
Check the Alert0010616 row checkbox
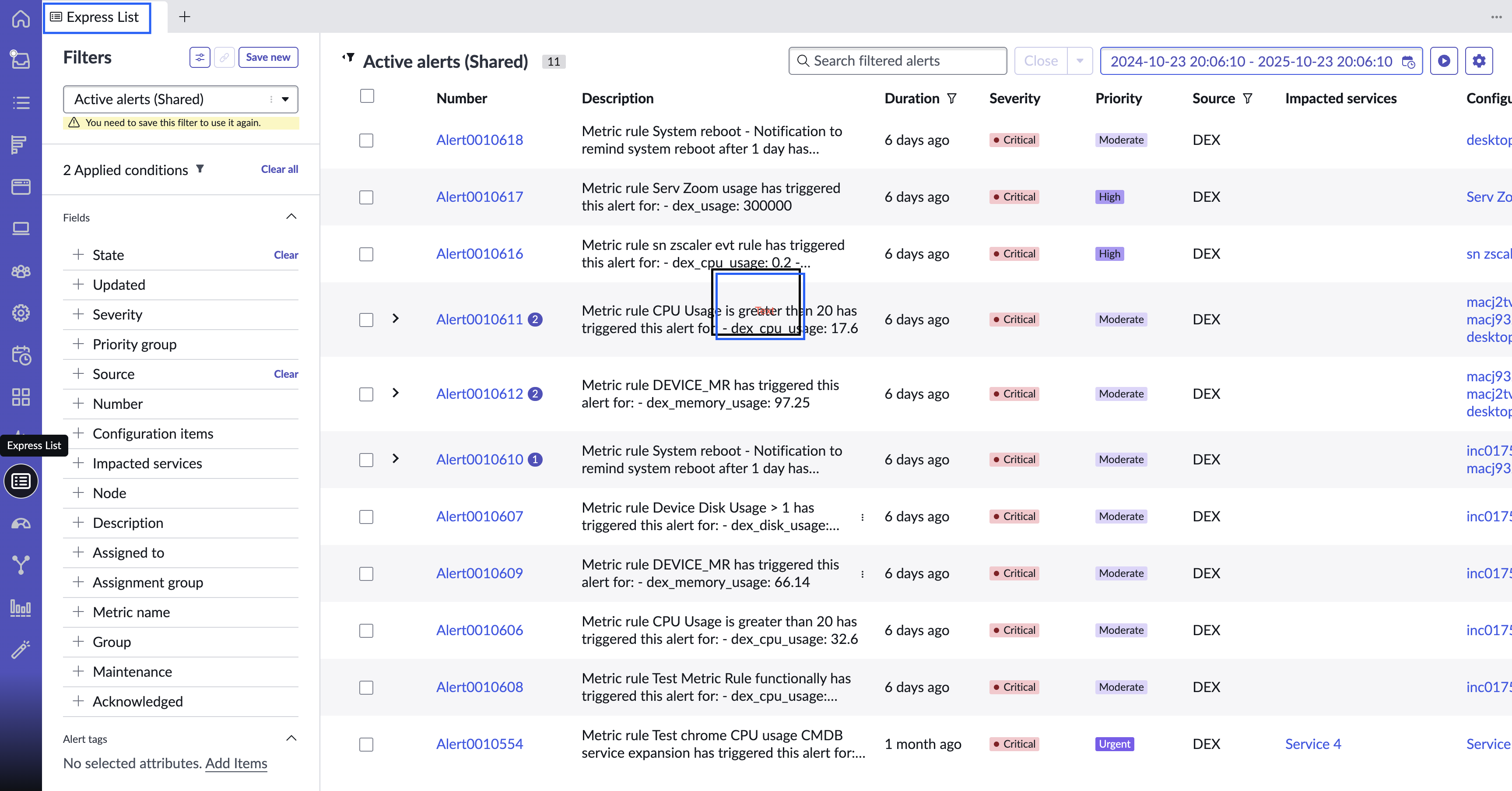click(x=366, y=254)
